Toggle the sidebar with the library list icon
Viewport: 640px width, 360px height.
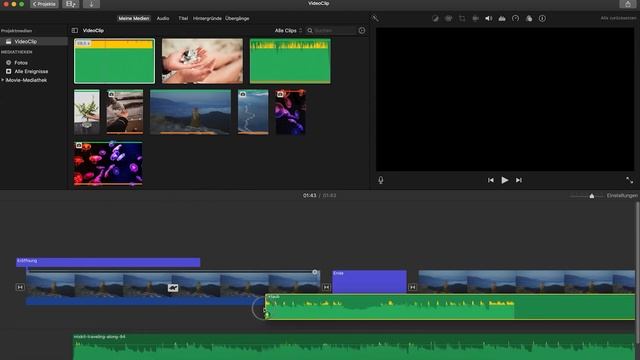[75, 31]
